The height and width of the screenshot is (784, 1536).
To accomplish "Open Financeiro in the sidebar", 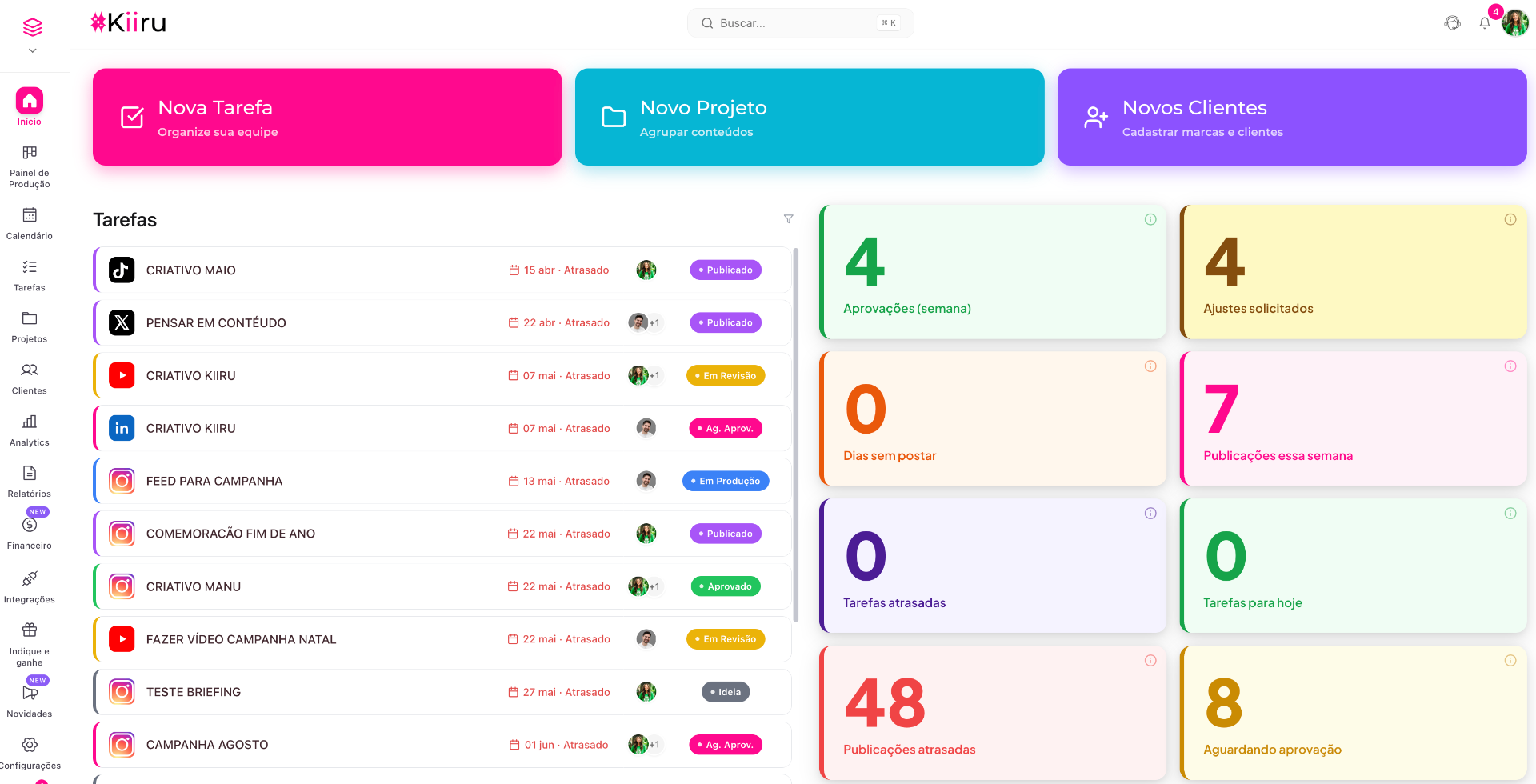I will (30, 534).
